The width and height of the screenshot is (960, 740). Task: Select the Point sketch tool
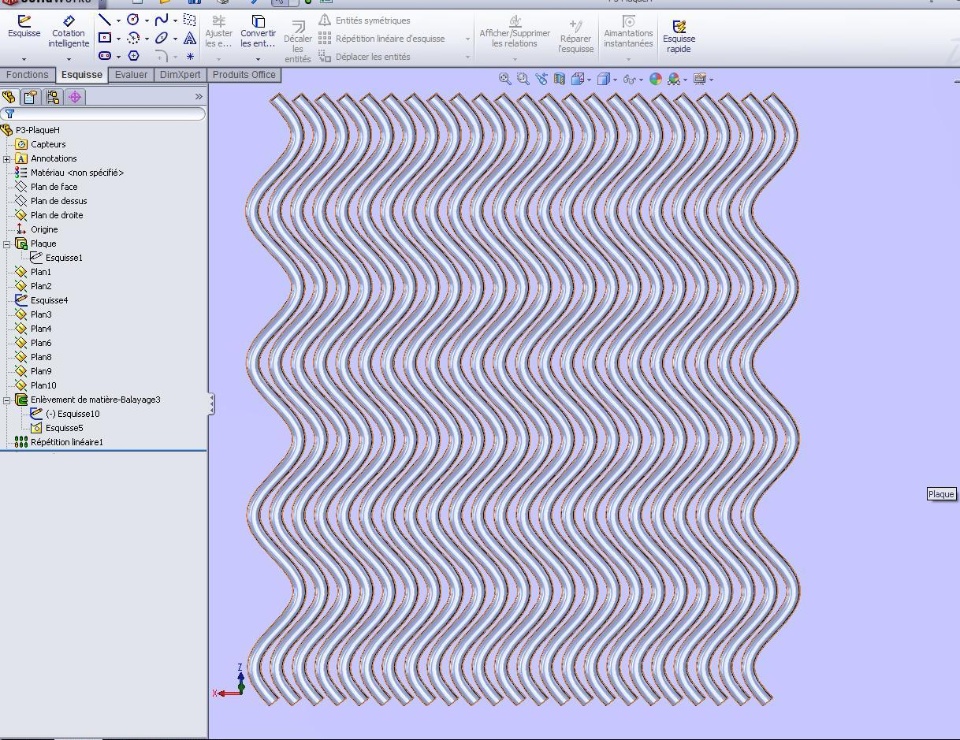[190, 56]
